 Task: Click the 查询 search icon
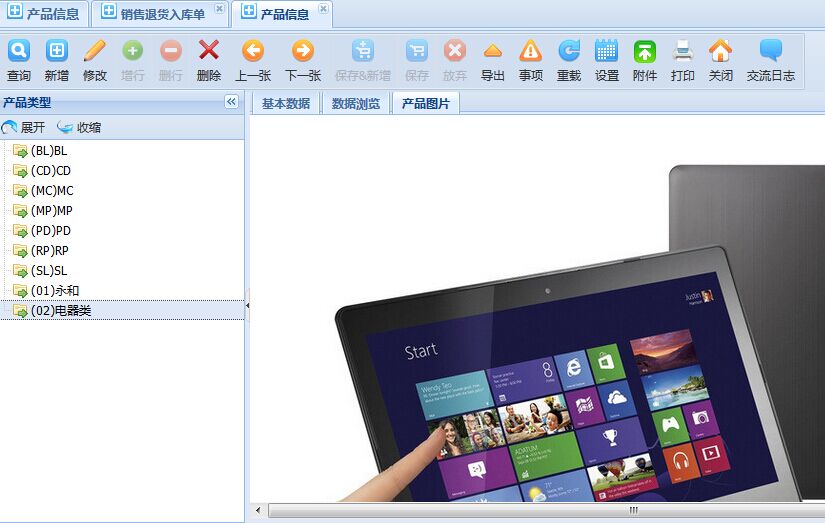point(18,52)
